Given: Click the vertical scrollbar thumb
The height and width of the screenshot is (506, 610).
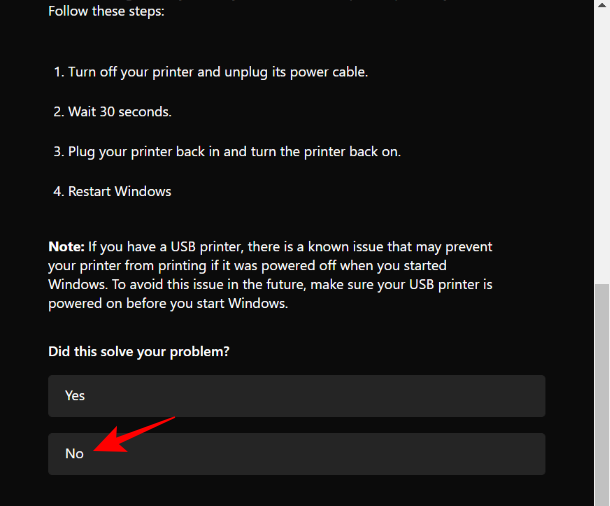Looking at the screenshot, I should tap(602, 390).
